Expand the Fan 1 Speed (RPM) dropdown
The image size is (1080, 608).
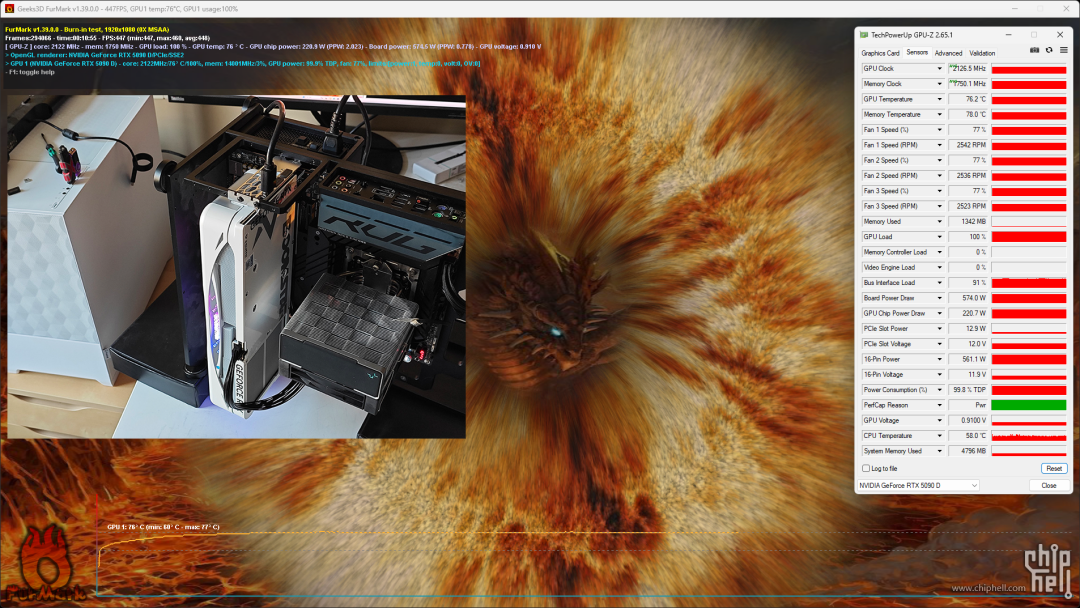click(x=939, y=145)
